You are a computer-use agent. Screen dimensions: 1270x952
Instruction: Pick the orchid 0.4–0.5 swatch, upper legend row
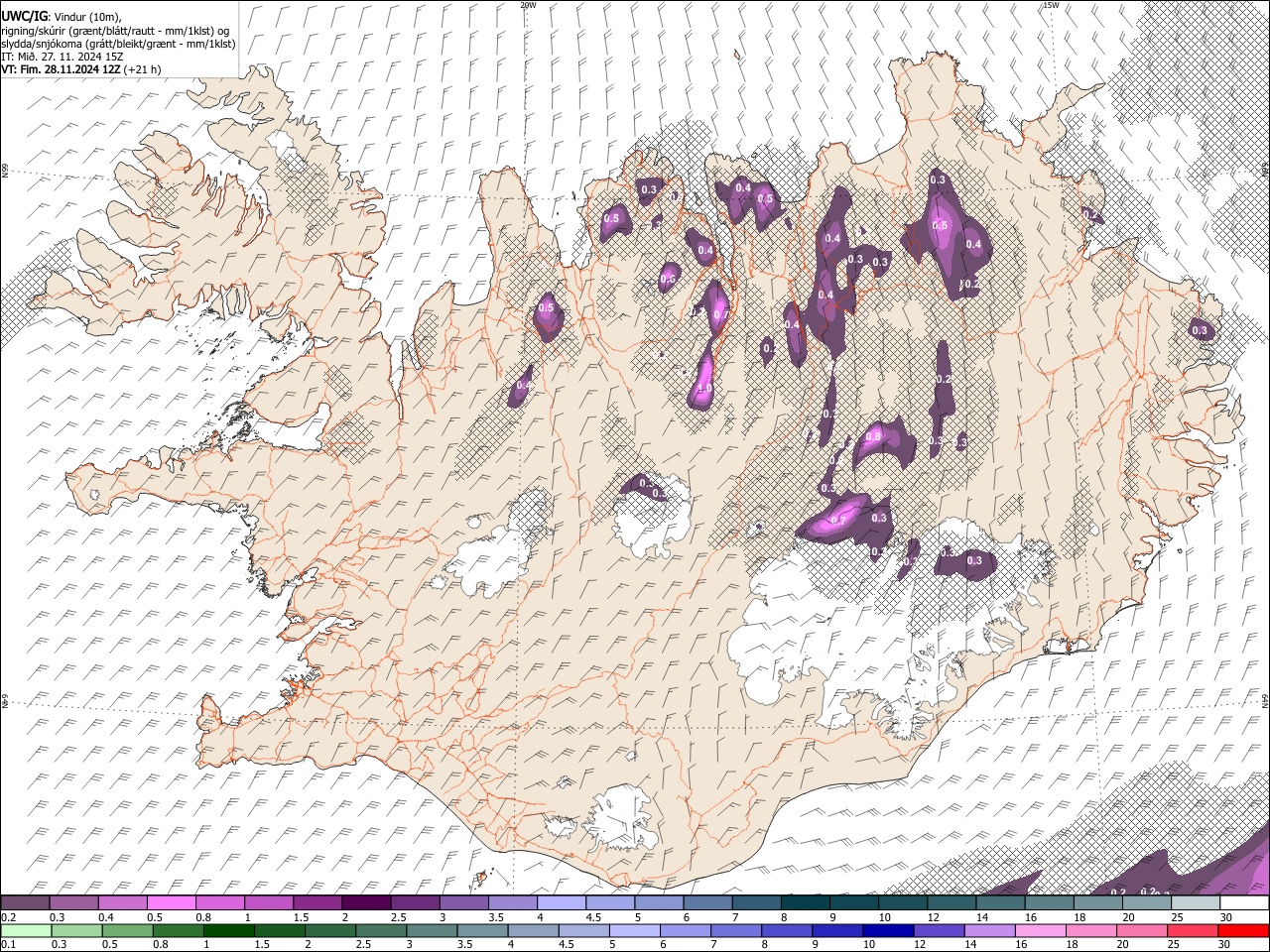[x=122, y=902]
